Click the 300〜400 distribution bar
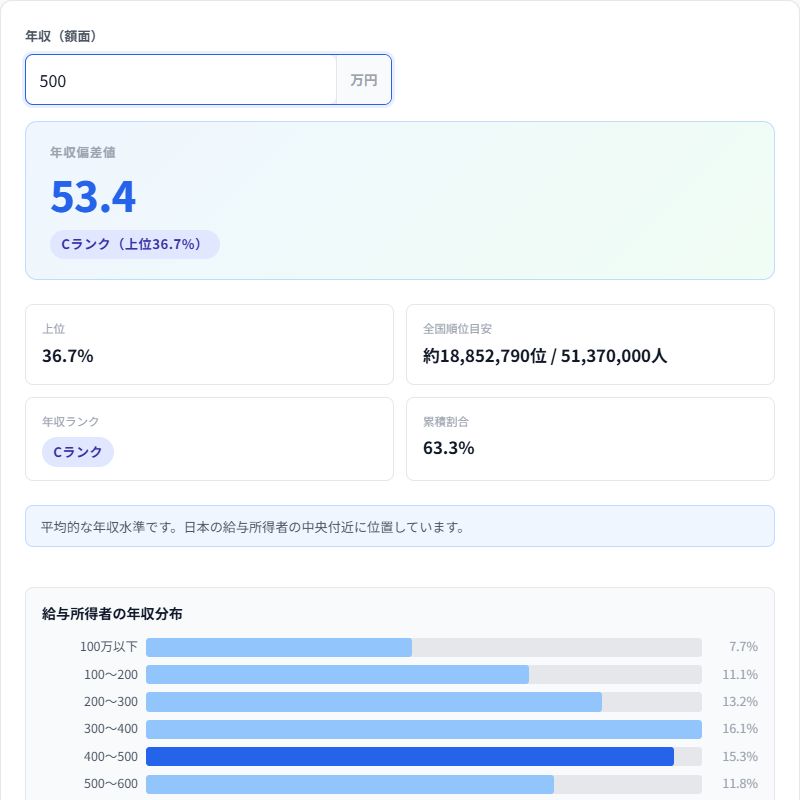The width and height of the screenshot is (800, 800). tap(423, 729)
